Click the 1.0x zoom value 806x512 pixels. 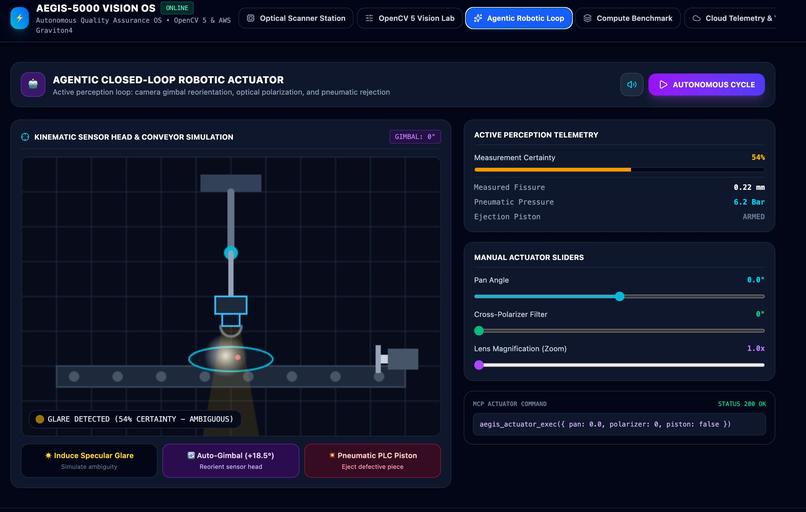click(x=756, y=348)
